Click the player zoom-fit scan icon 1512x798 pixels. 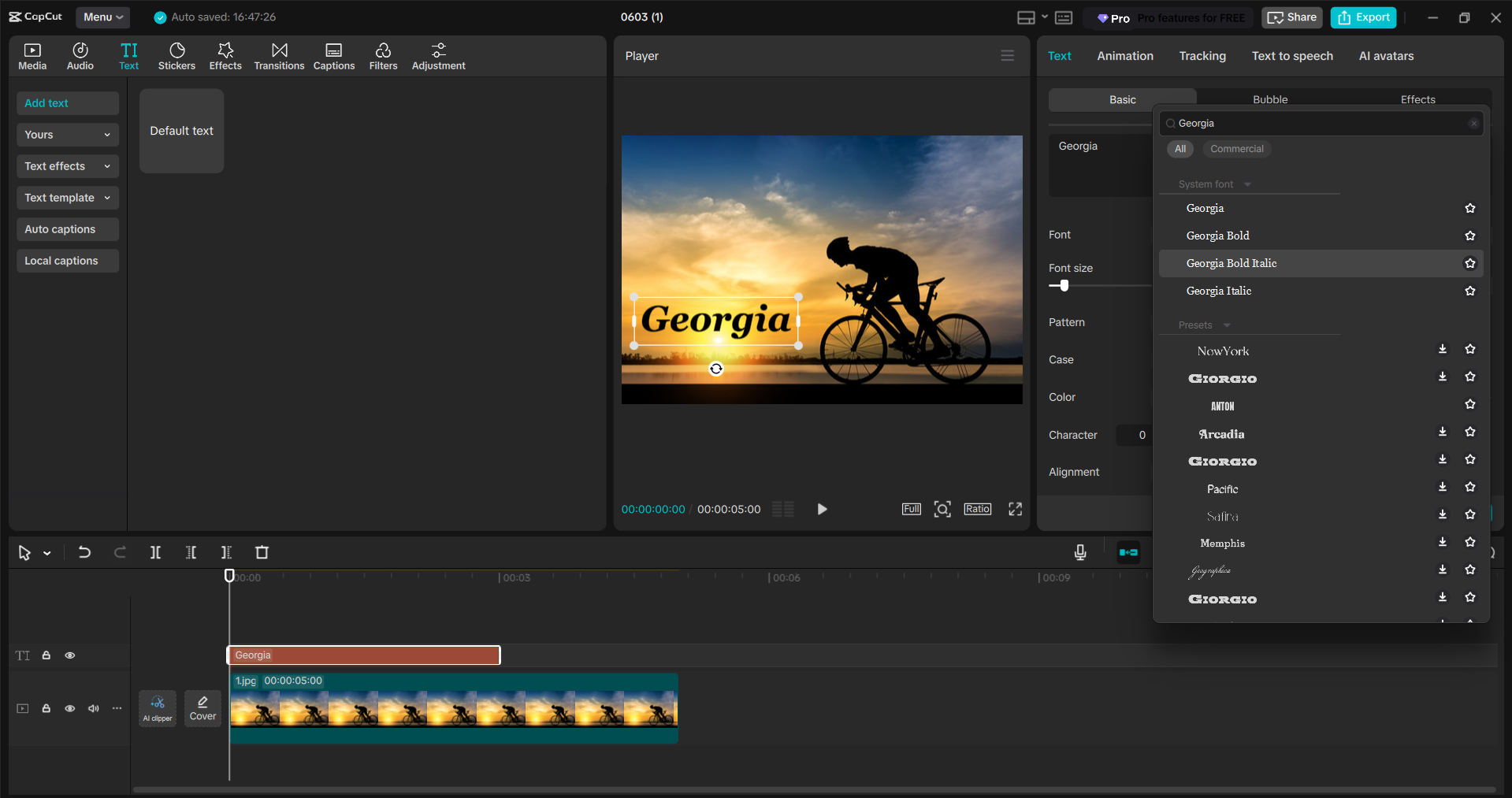pos(942,509)
